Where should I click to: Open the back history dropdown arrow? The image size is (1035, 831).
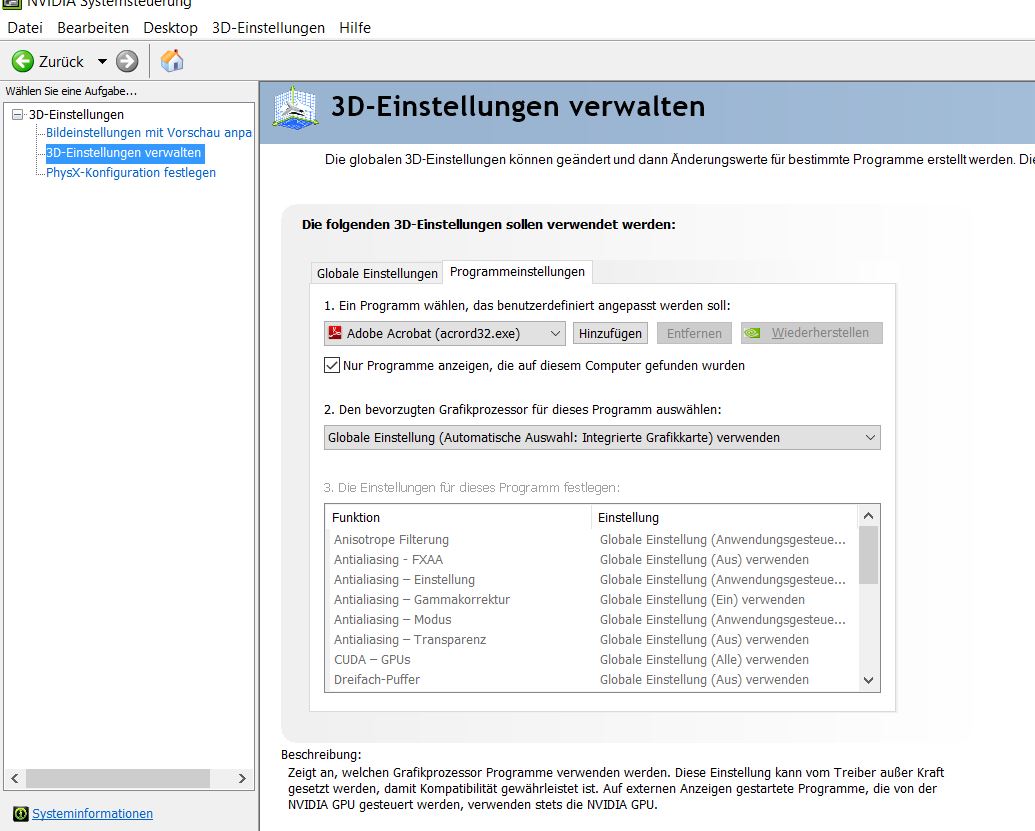tap(102, 61)
